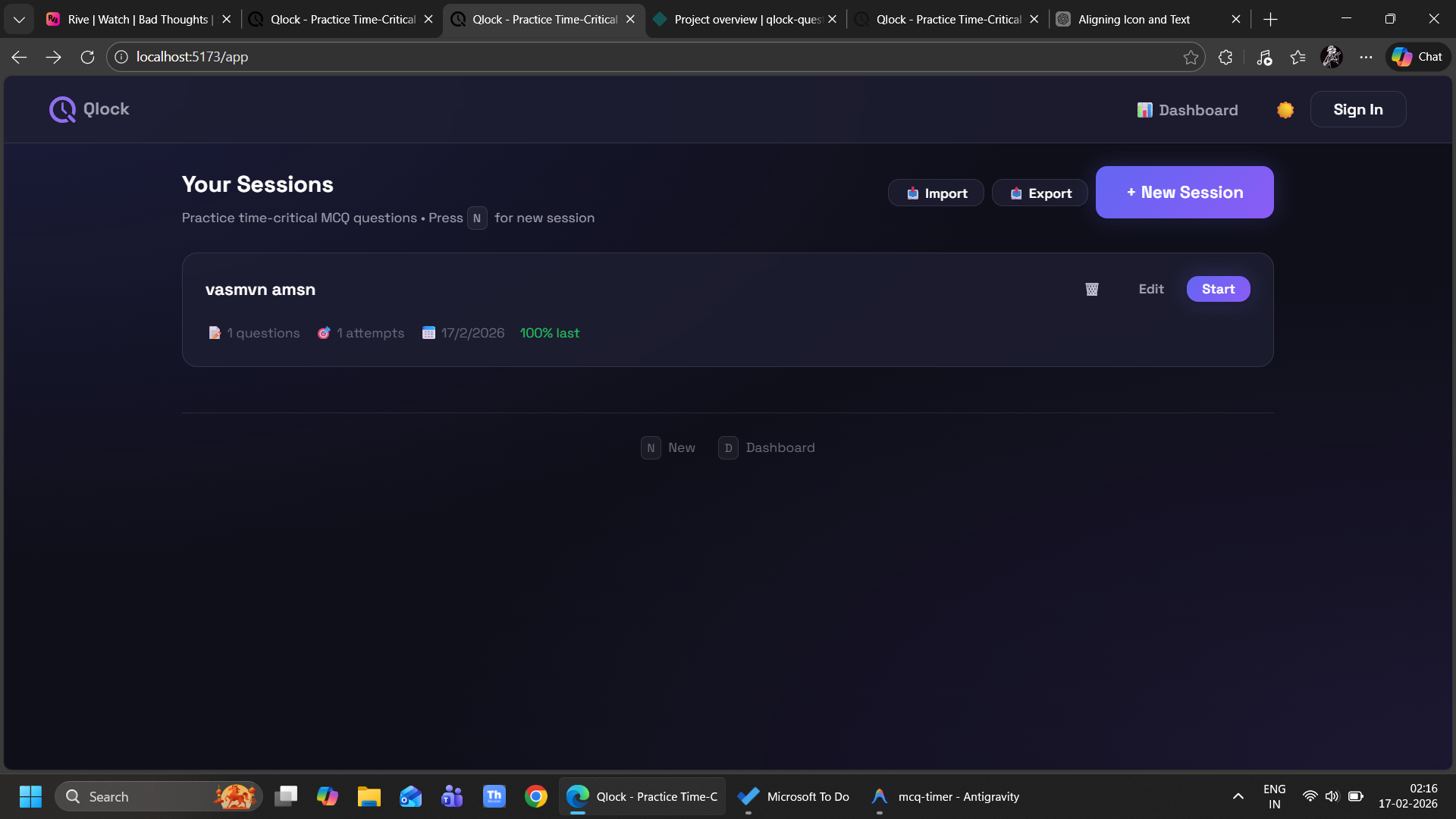Open Wi-Fi network settings in tray

(x=1310, y=796)
